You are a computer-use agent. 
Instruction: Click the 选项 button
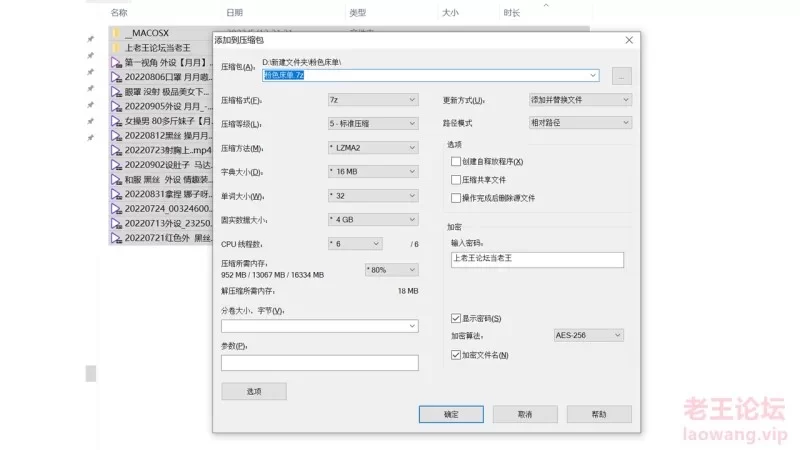[254, 392]
